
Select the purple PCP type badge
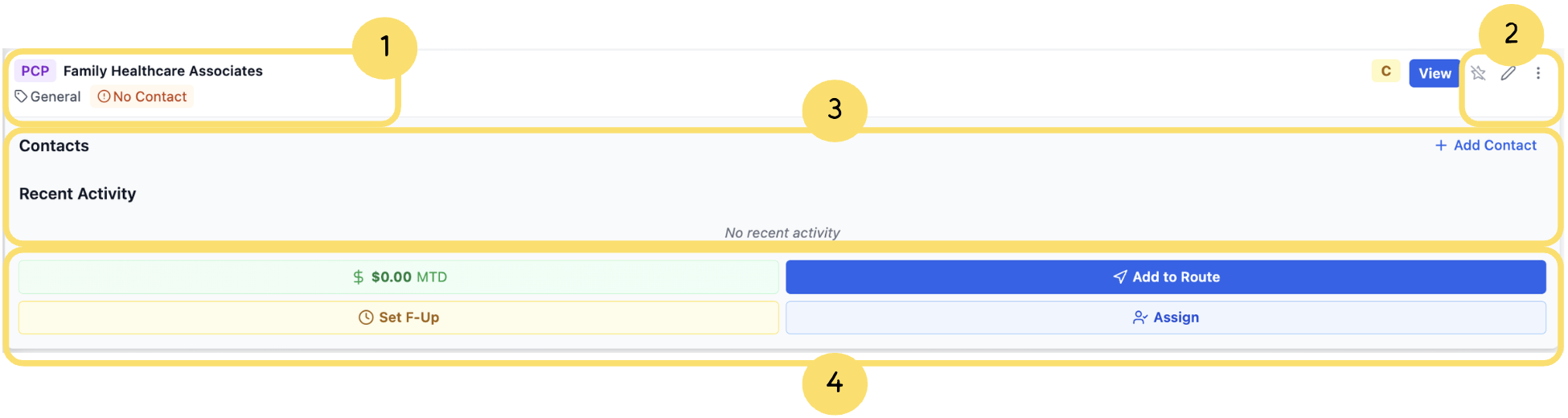point(35,71)
